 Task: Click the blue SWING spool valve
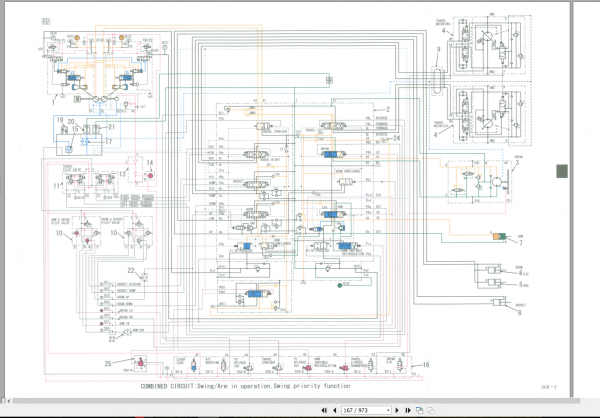tap(331, 154)
